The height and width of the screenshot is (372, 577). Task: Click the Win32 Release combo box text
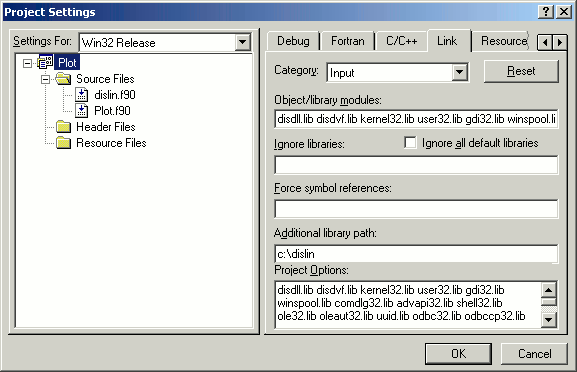tap(118, 43)
